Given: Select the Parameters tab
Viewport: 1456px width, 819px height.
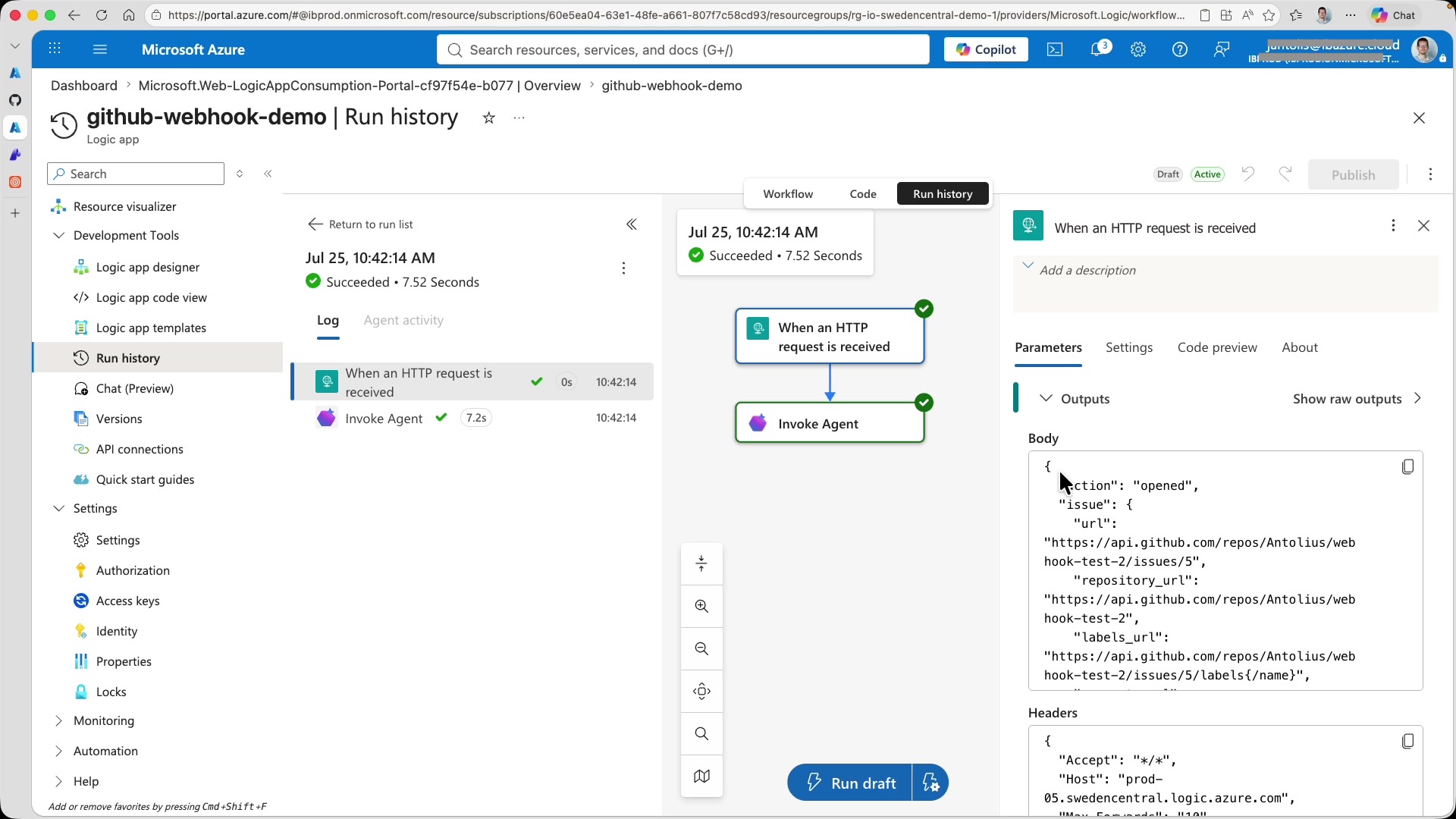Looking at the screenshot, I should (1048, 348).
